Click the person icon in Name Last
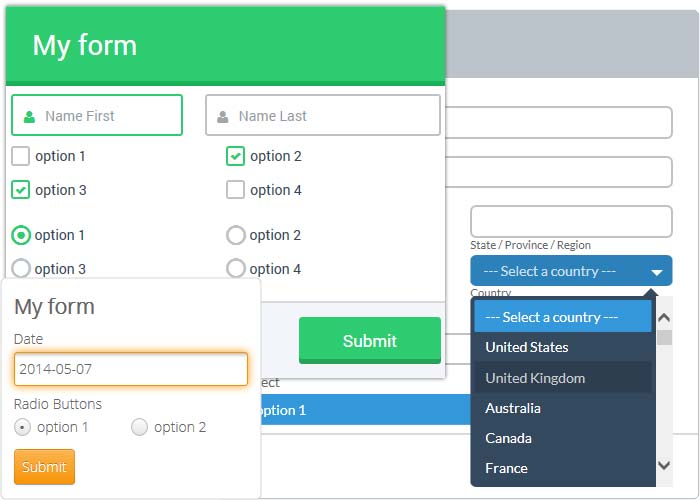700x500 pixels. coord(223,116)
